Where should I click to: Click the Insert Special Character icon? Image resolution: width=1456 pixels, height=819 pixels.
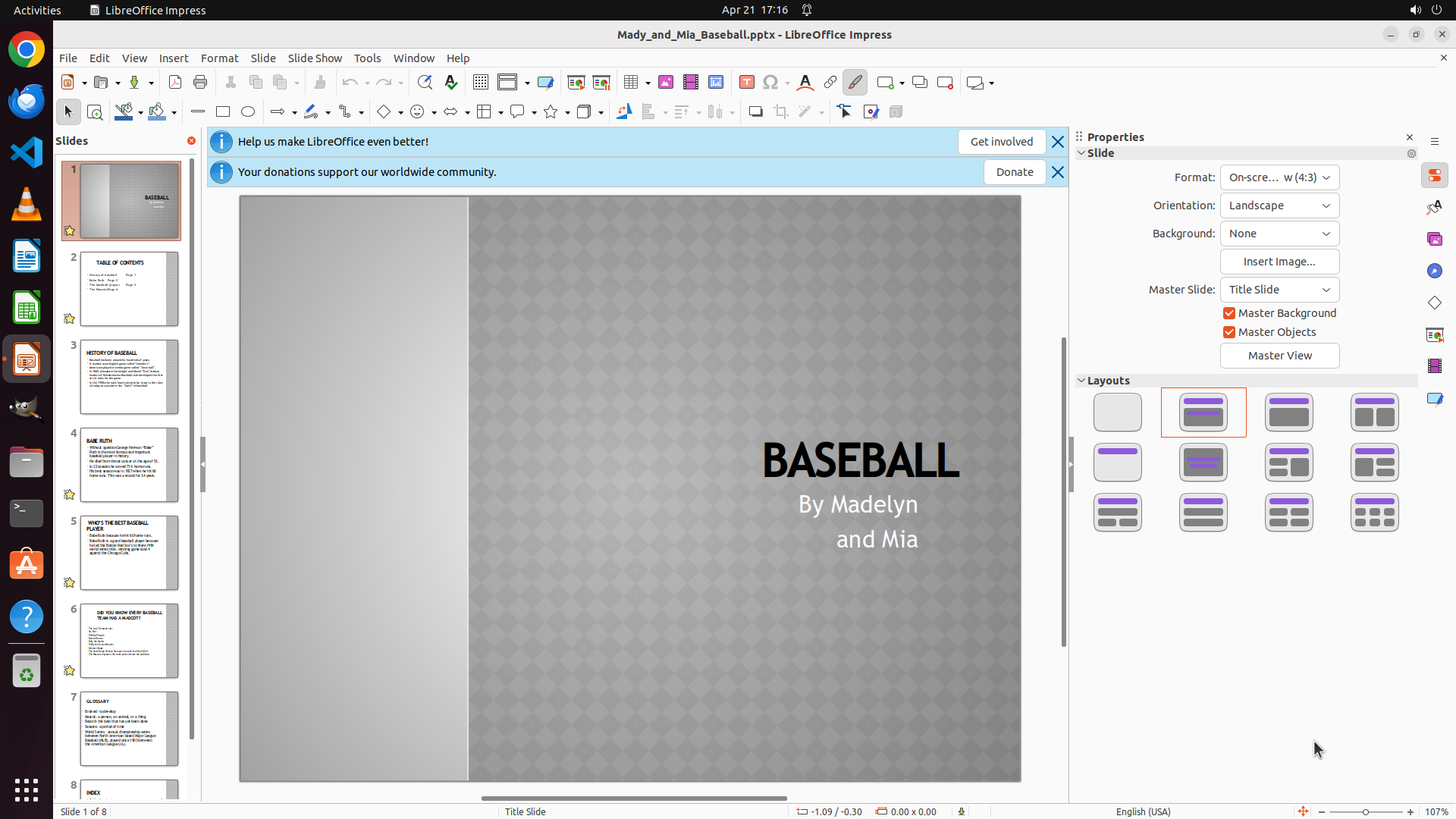[x=771, y=83]
